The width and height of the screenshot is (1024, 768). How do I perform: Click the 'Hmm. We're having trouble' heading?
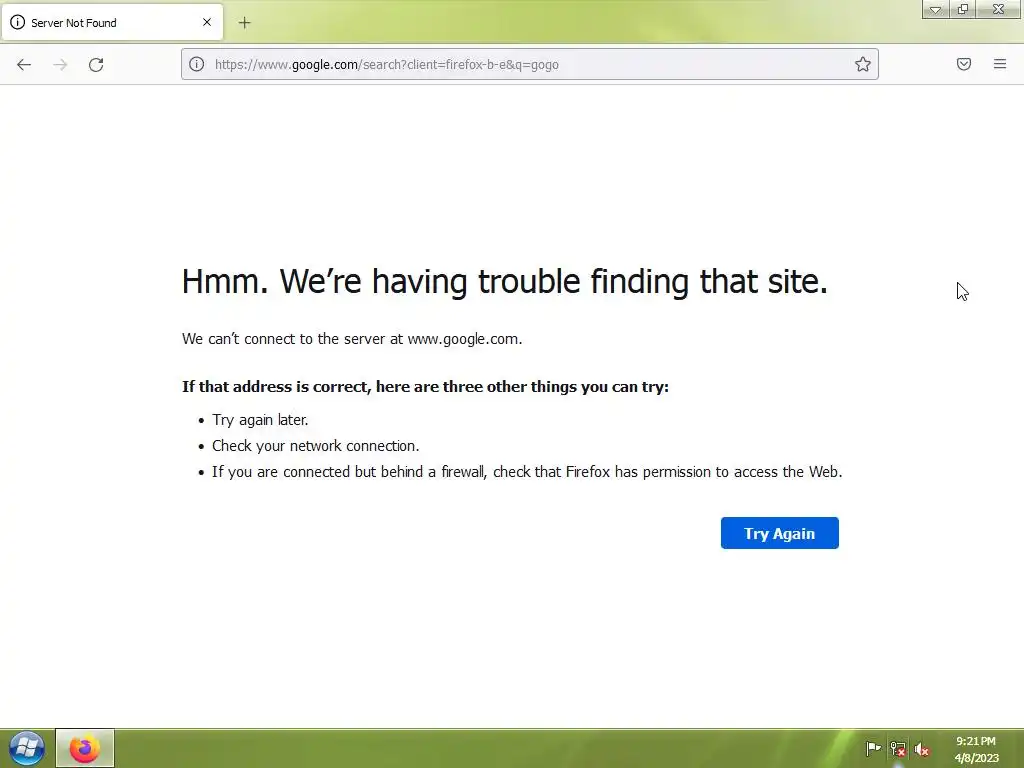pyautogui.click(x=505, y=281)
